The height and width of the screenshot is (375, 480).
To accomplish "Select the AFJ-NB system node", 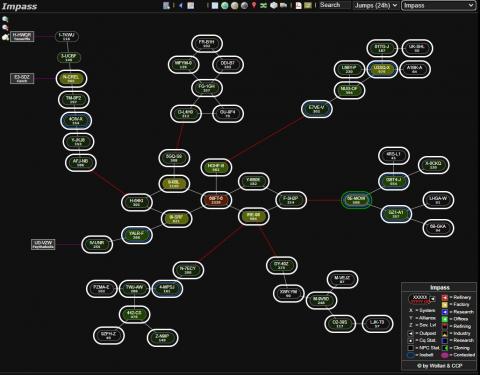I will coord(81,163).
